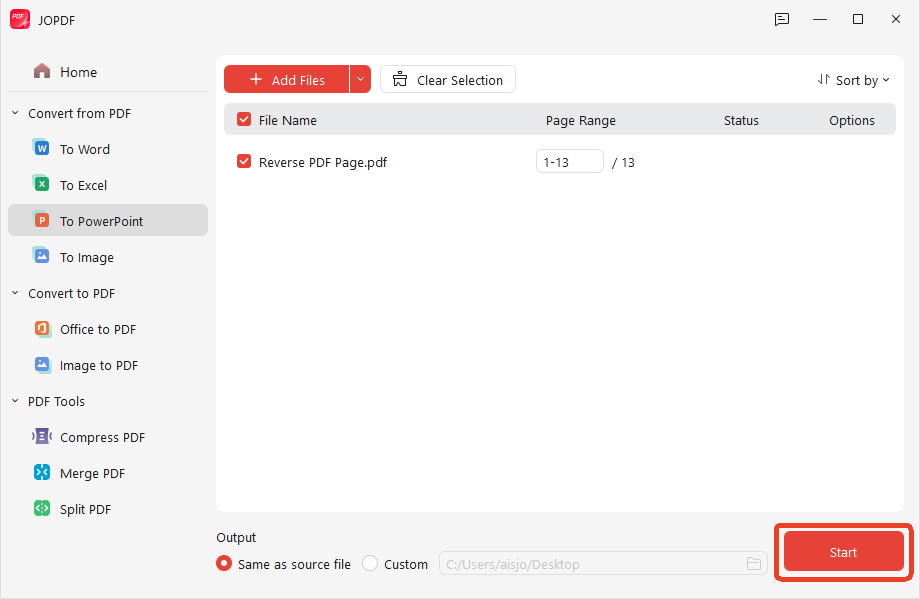920x599 pixels.
Task: Select To Excel conversion
Action: coord(108,185)
